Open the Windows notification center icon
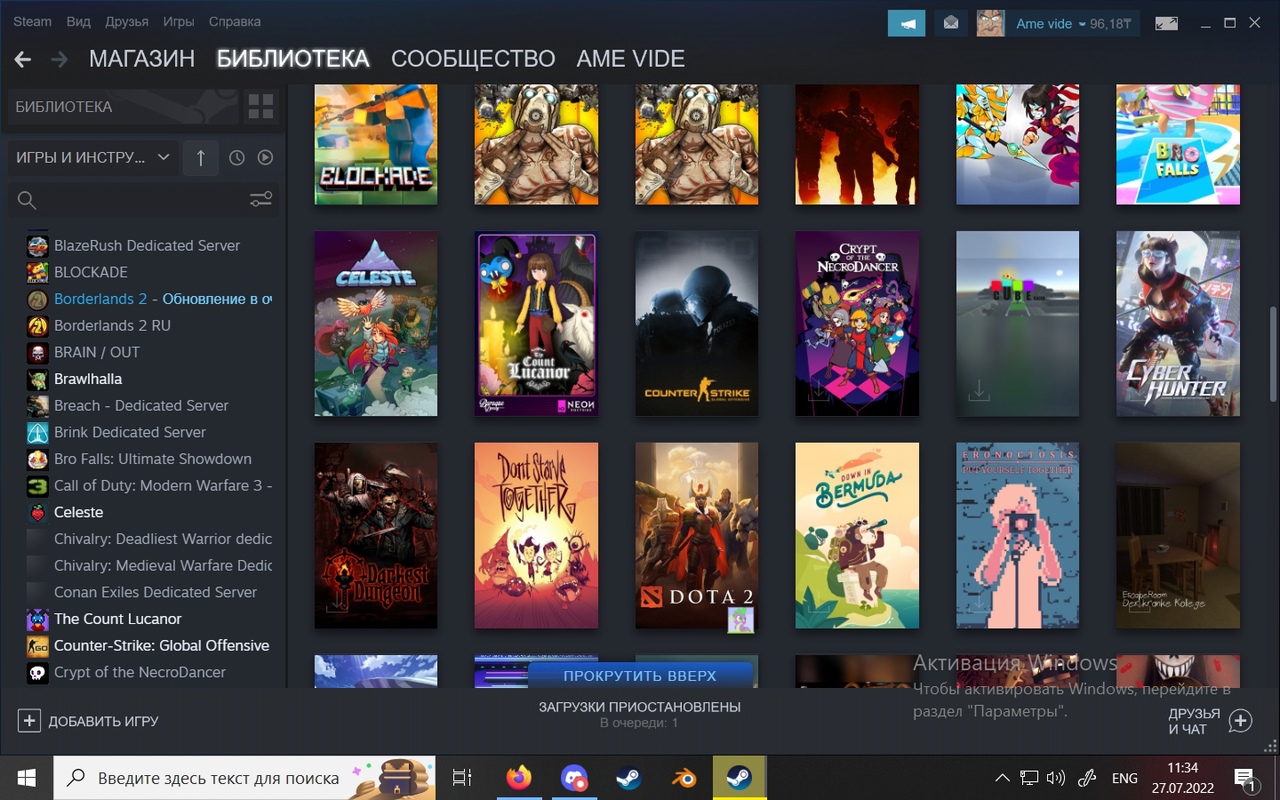The width and height of the screenshot is (1280, 800). point(1245,777)
